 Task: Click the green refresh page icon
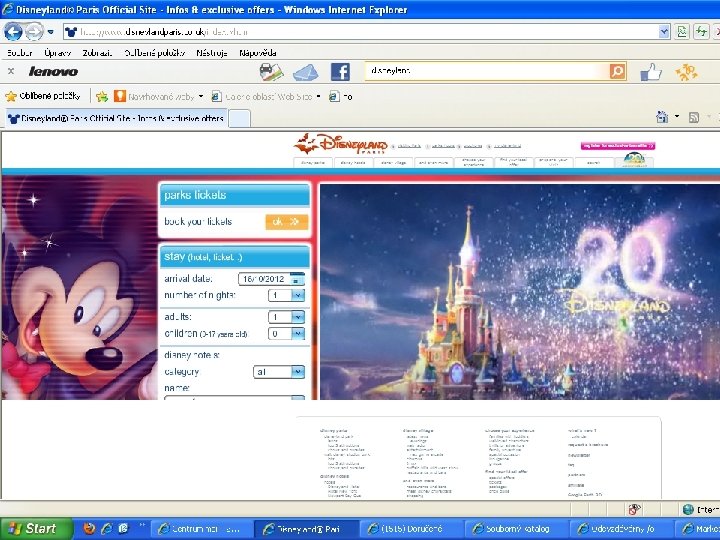coord(701,32)
